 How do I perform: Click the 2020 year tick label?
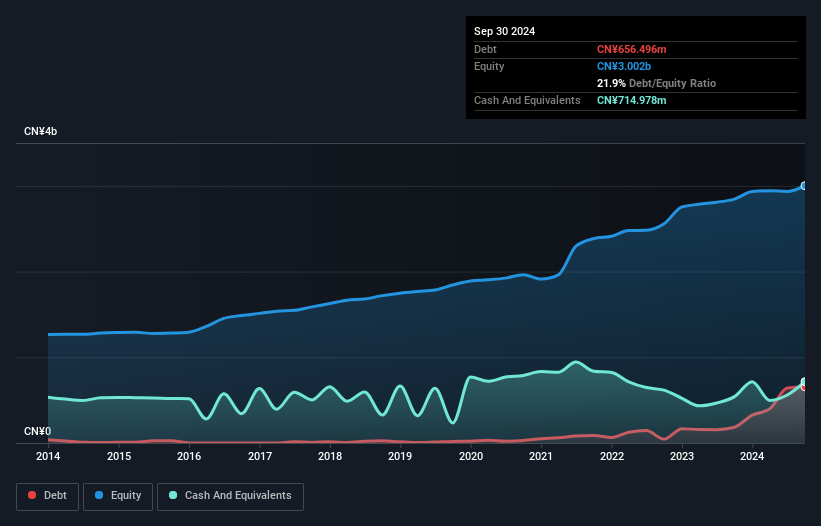[471, 457]
